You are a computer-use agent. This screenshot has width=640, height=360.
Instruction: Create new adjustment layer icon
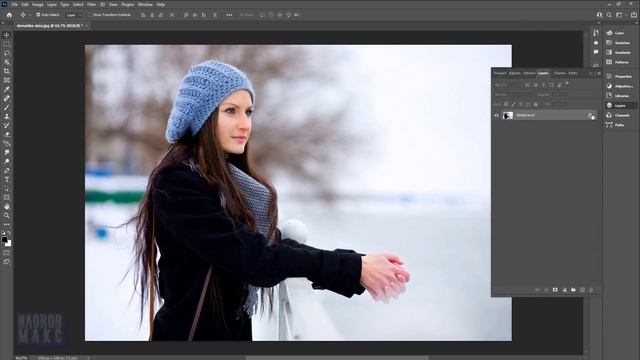[x=564, y=290]
